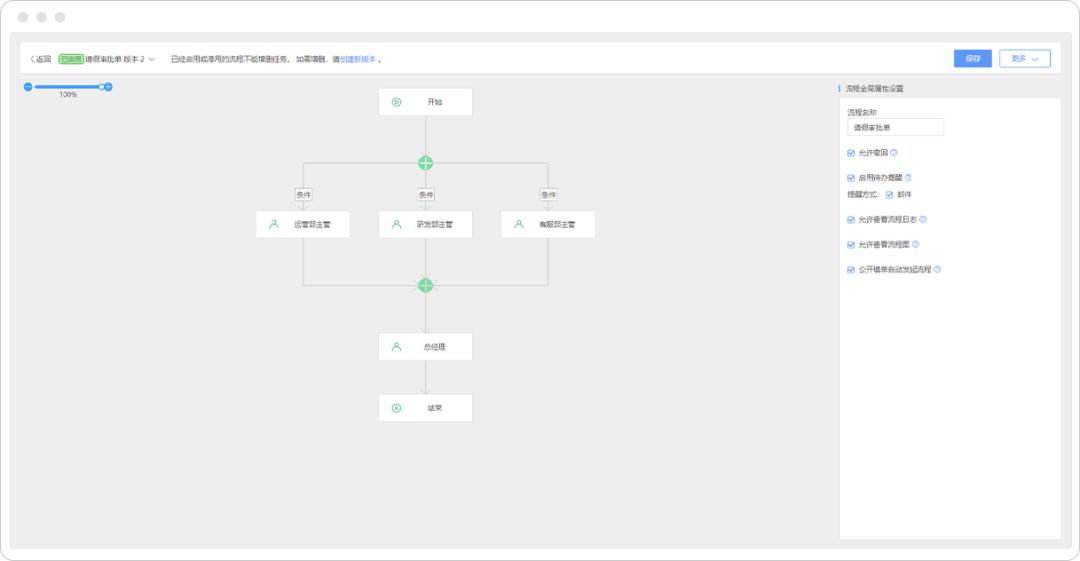Open help icon beside 允许查看流程日志
This screenshot has width=1080, height=561.
click(923, 220)
